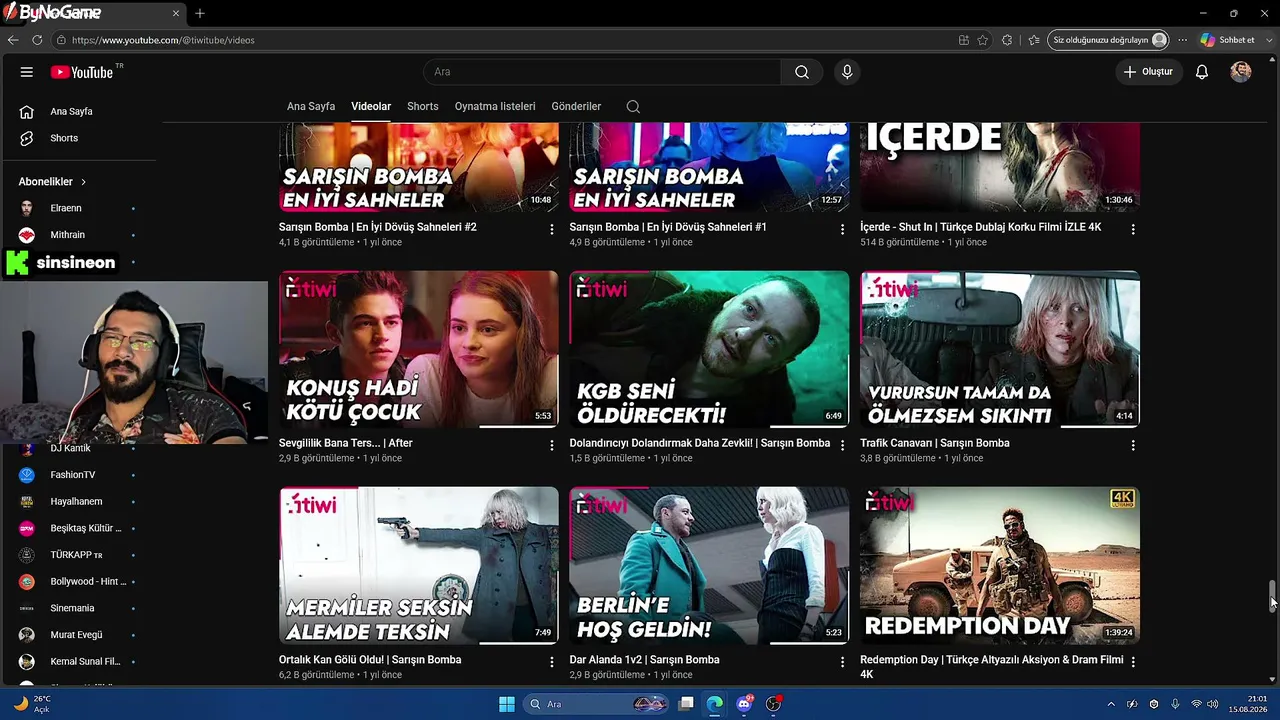This screenshot has width=1280, height=720.
Task: Switch to the channel Ana Sayfa tab
Action: (311, 106)
